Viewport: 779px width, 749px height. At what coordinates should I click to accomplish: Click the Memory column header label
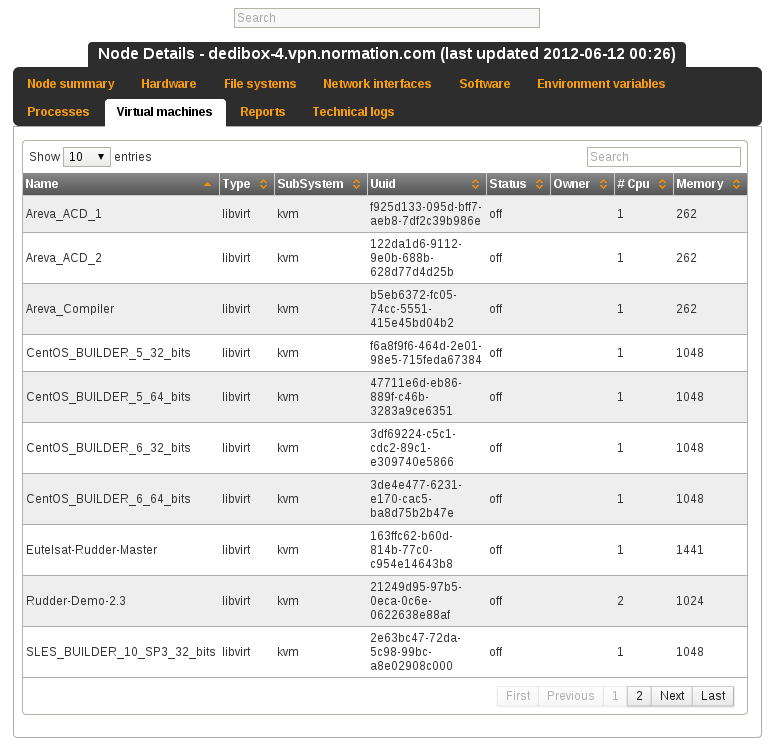[700, 184]
